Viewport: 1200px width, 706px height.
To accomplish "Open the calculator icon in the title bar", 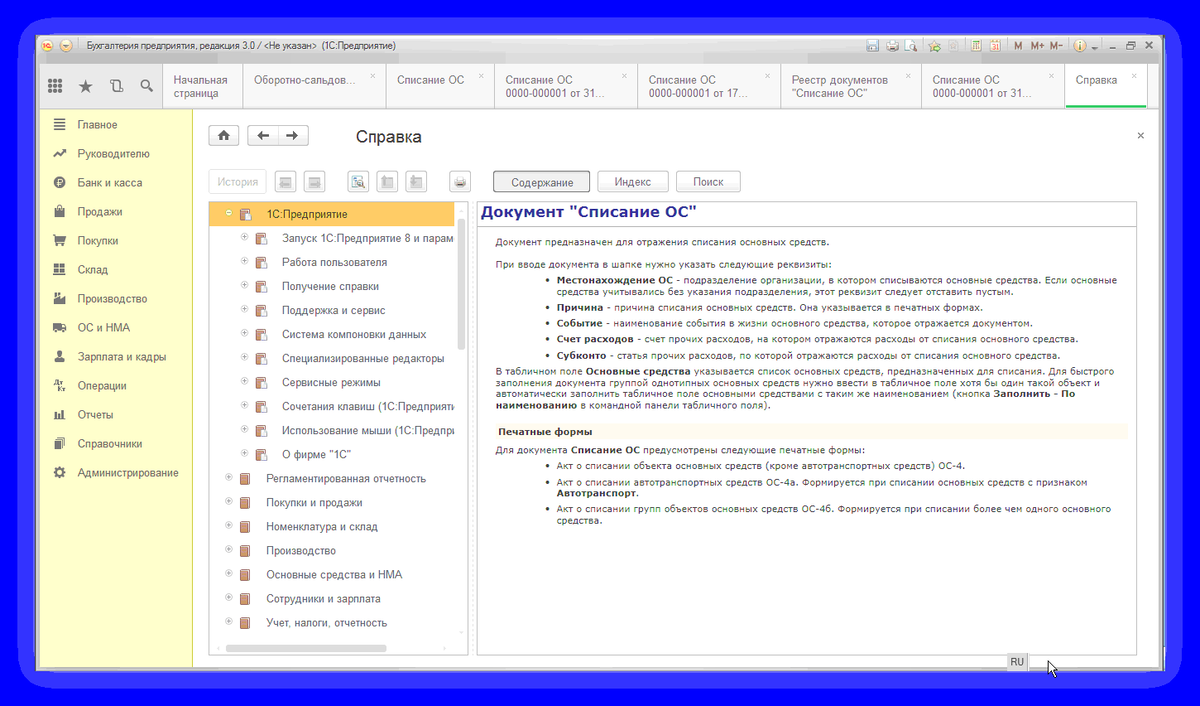I will click(x=976, y=46).
